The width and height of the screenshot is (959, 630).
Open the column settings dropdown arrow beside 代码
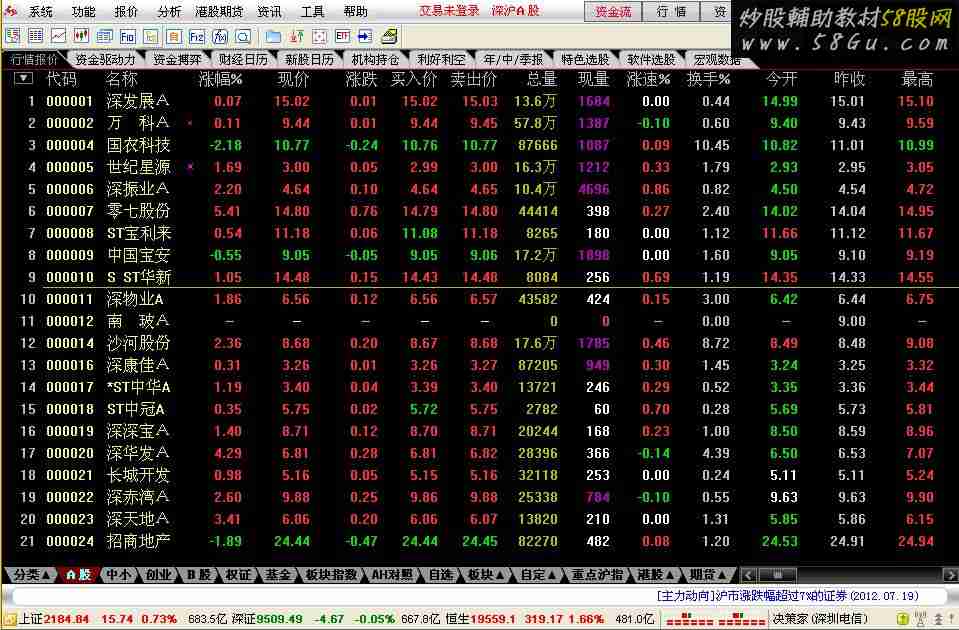coord(23,78)
